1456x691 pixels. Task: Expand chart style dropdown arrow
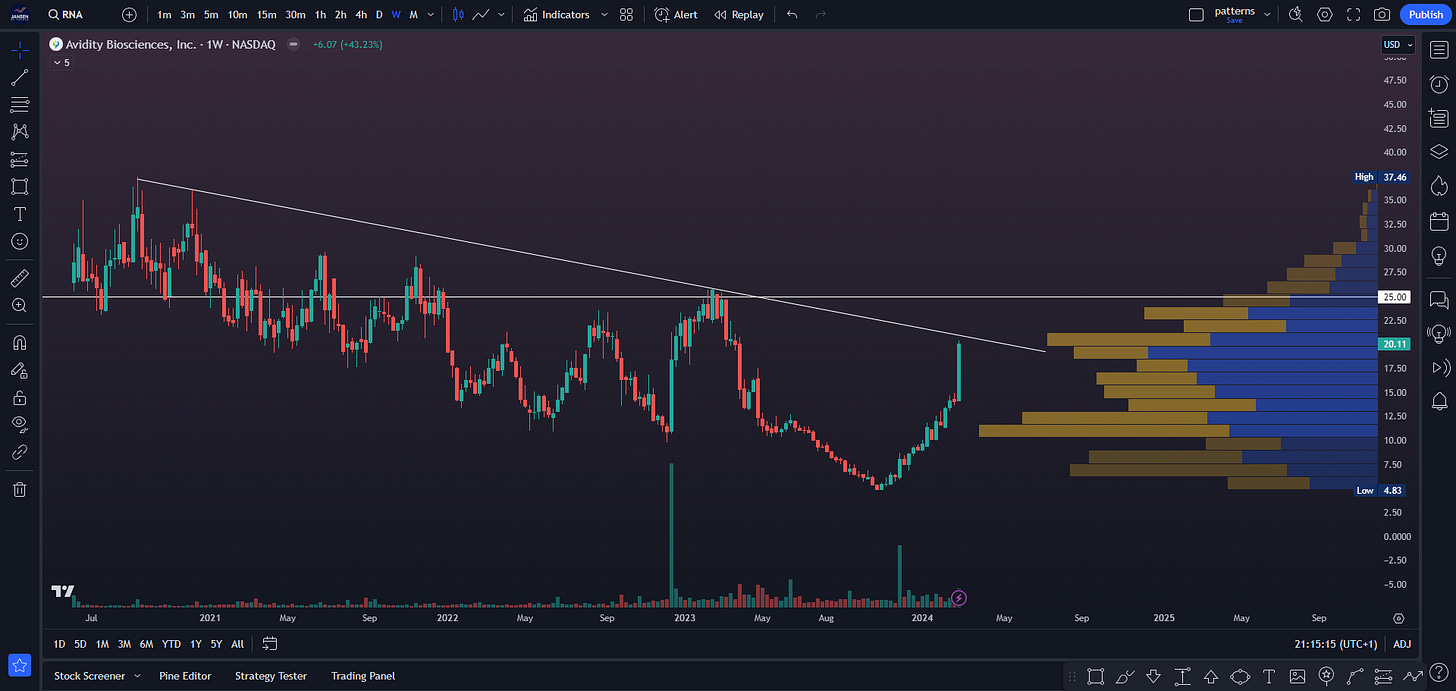pyautogui.click(x=501, y=15)
